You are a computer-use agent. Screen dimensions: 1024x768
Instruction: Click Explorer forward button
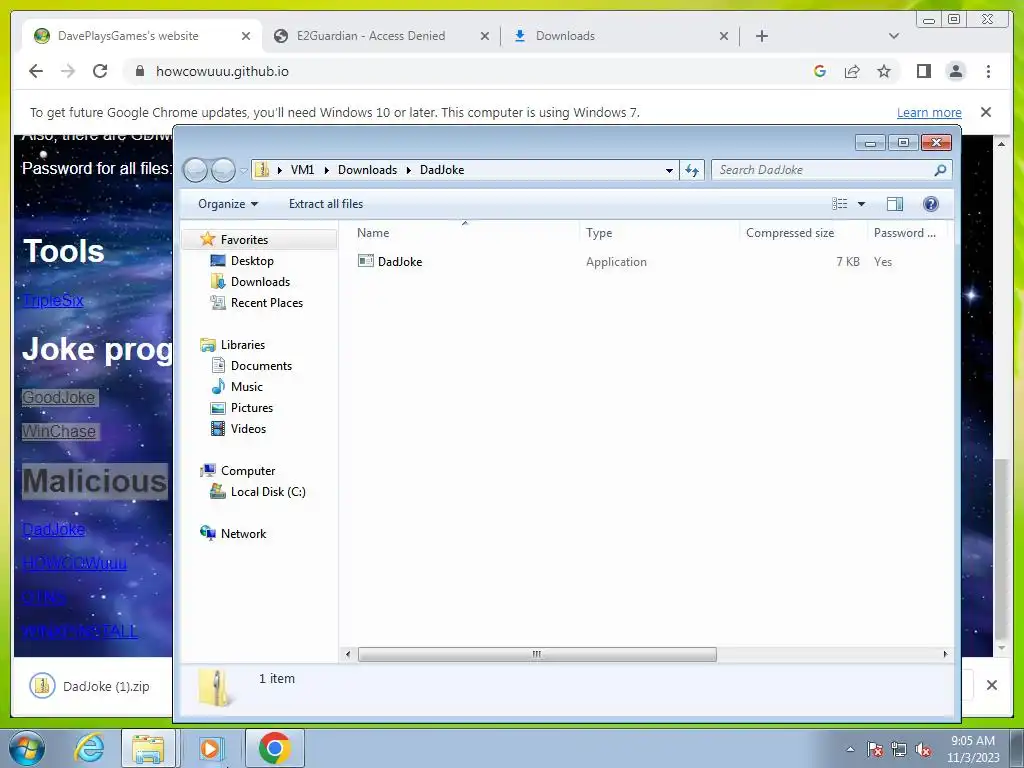(x=223, y=170)
